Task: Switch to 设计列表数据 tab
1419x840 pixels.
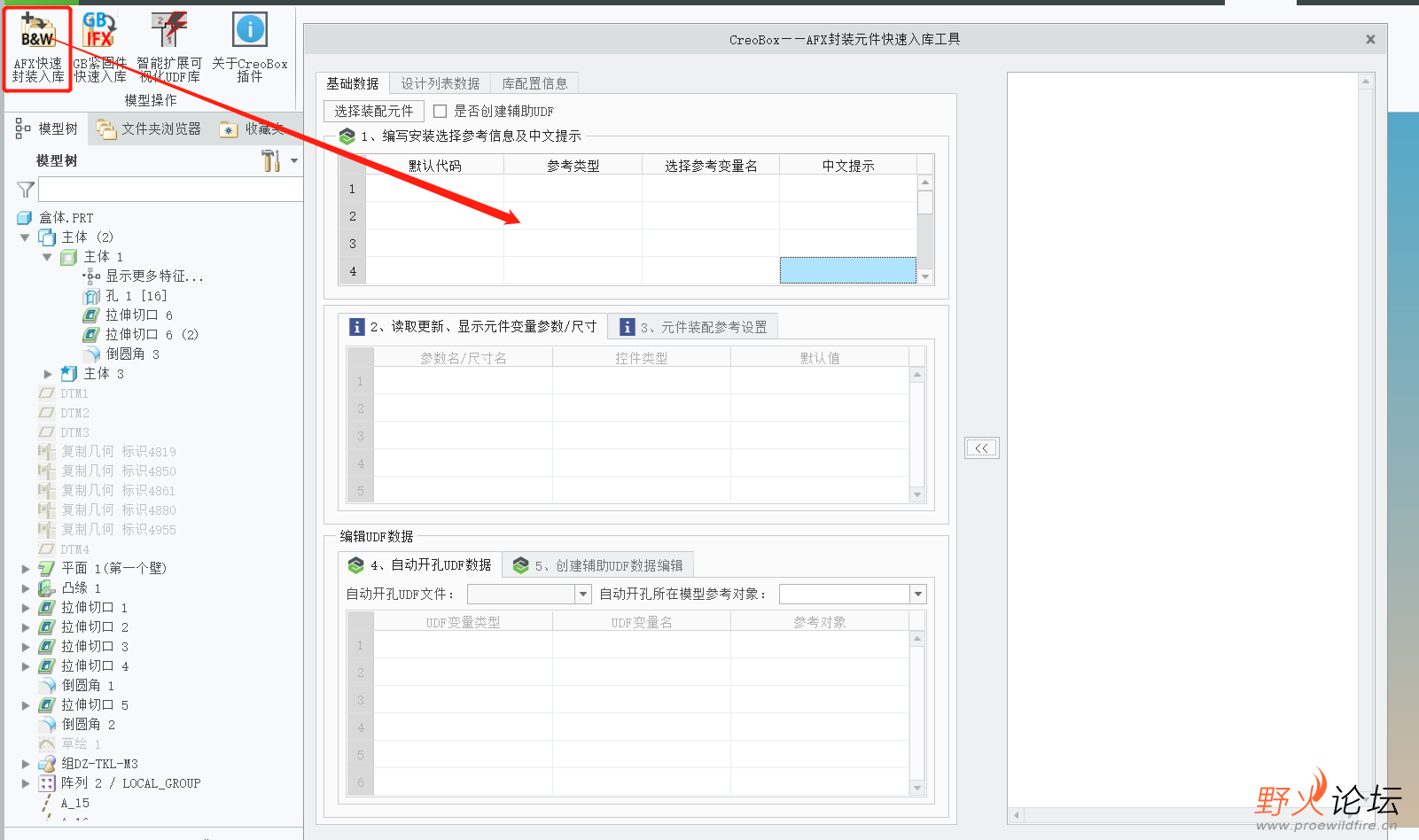Action: (x=441, y=83)
